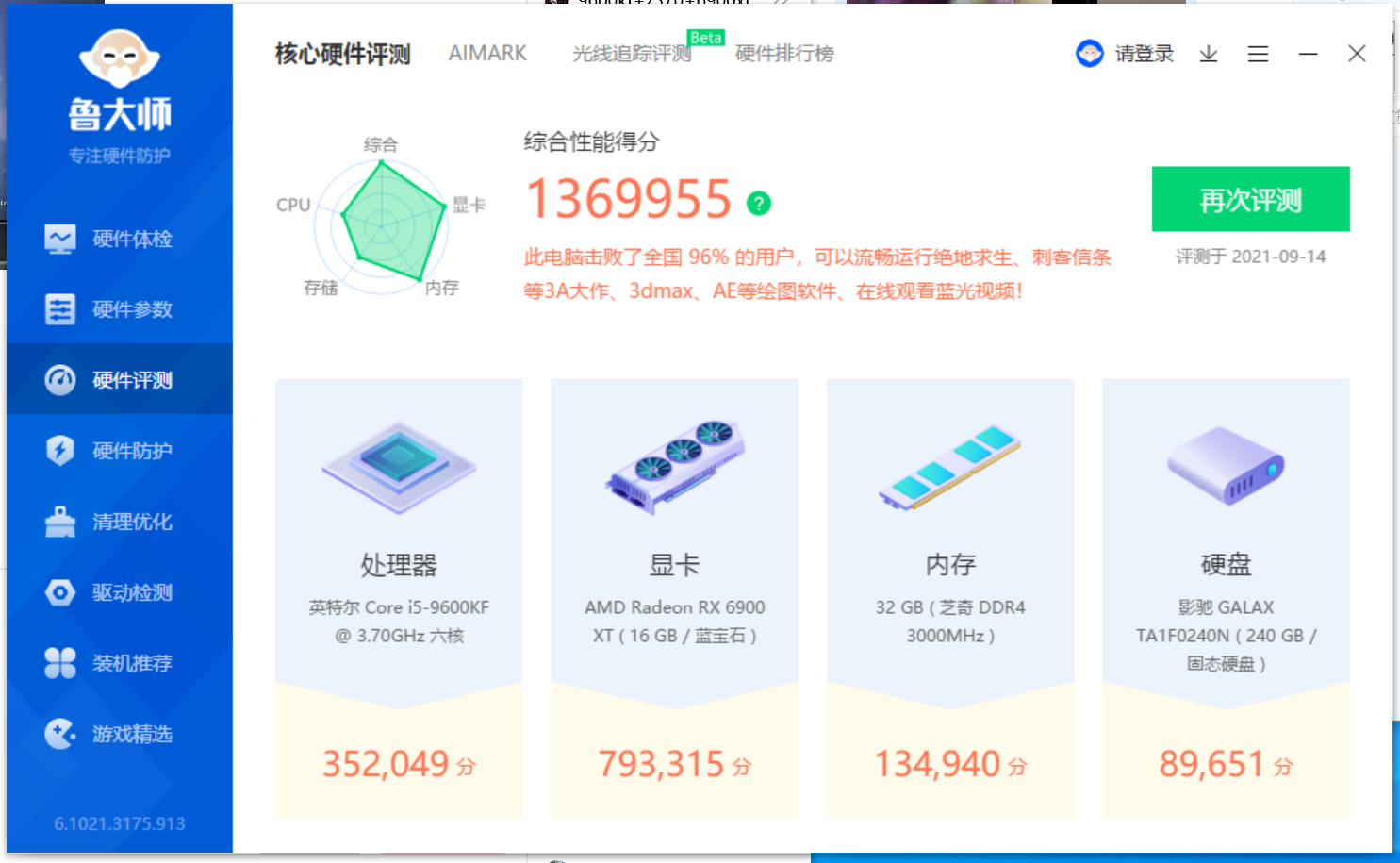The width and height of the screenshot is (1400, 863).
Task: Open 硬件排行榜 ranking tab
Action: [x=784, y=54]
